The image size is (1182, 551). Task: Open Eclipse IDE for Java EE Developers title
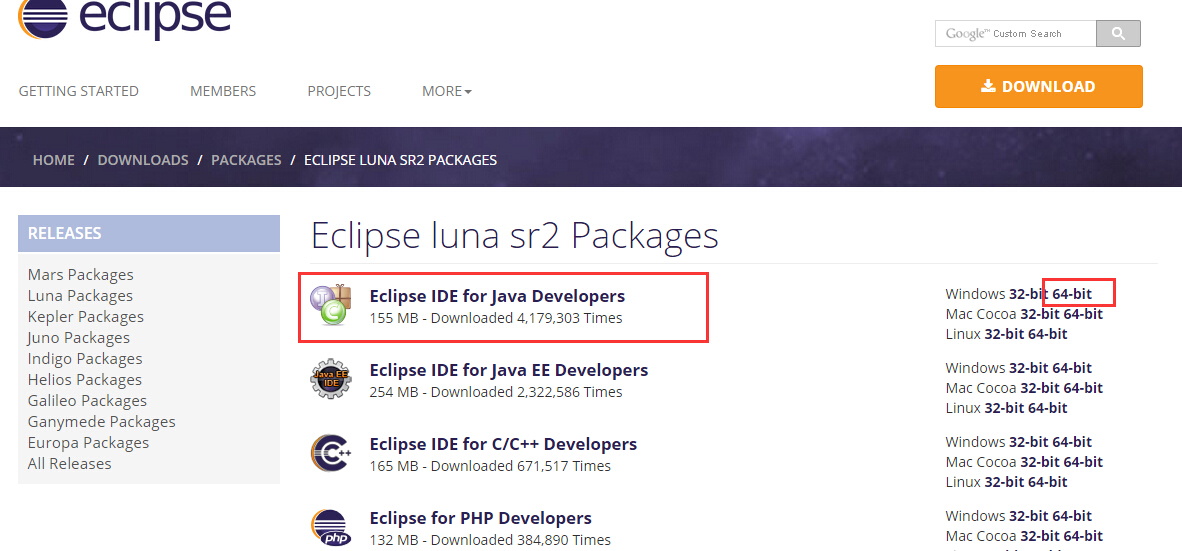pos(509,370)
